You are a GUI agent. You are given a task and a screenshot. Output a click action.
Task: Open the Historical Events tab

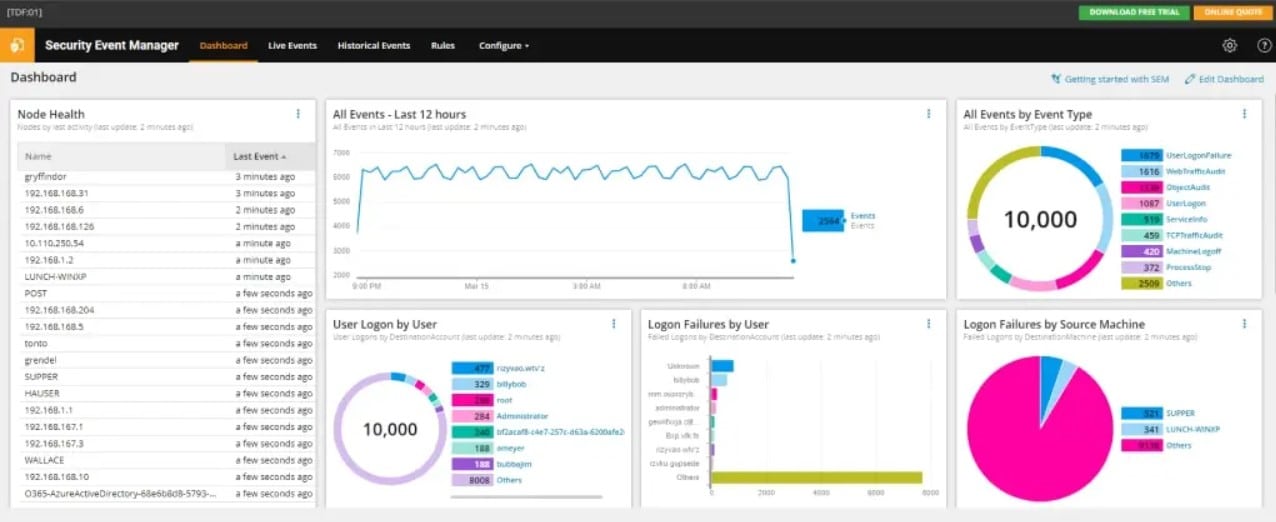(374, 45)
